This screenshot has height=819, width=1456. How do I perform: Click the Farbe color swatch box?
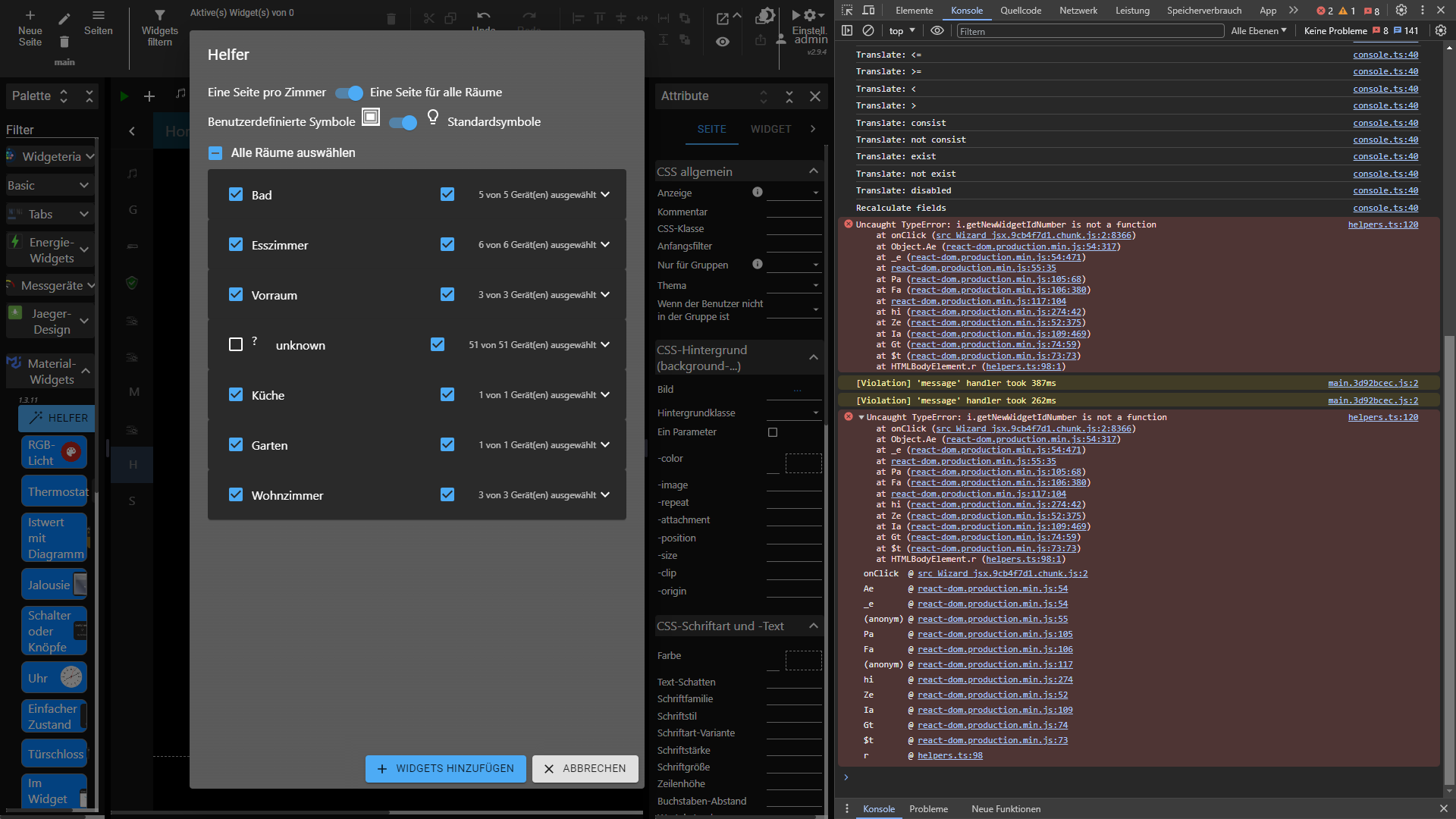[803, 661]
